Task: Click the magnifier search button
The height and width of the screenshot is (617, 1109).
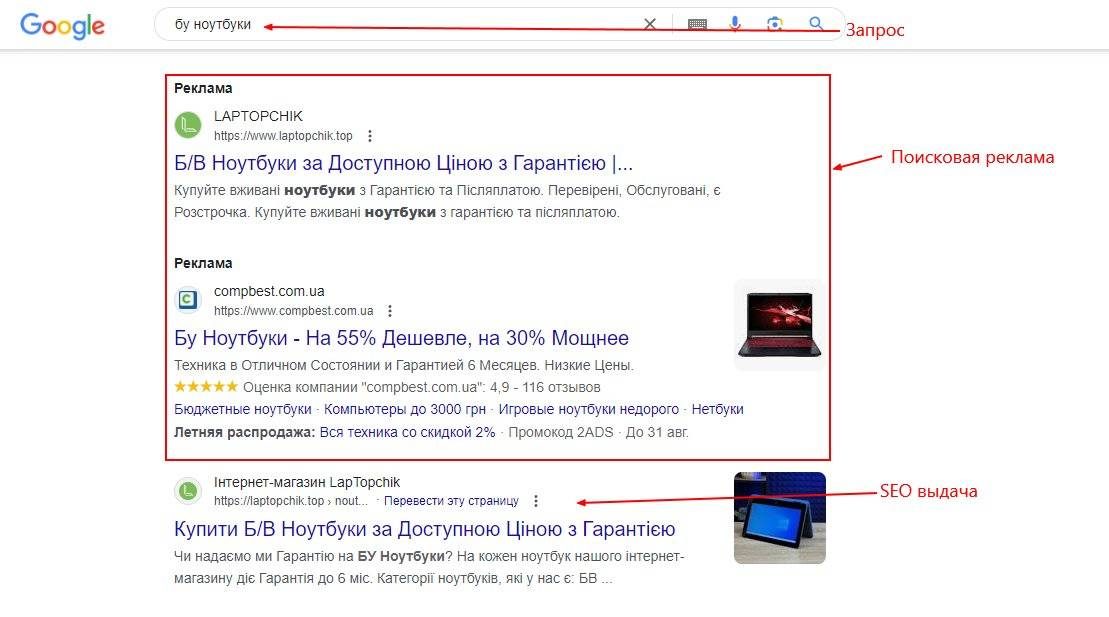Action: point(816,23)
